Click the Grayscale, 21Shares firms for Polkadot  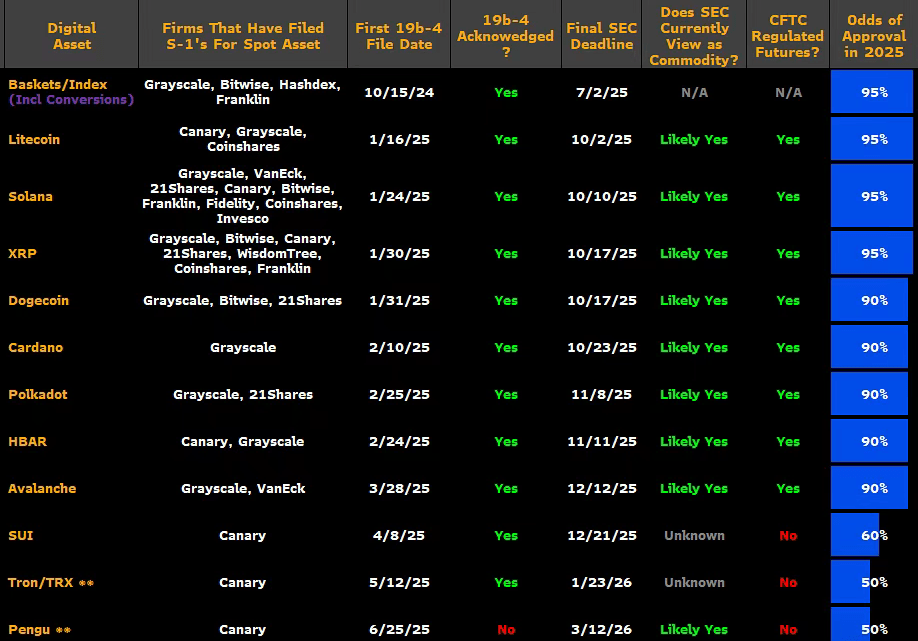tap(243, 395)
